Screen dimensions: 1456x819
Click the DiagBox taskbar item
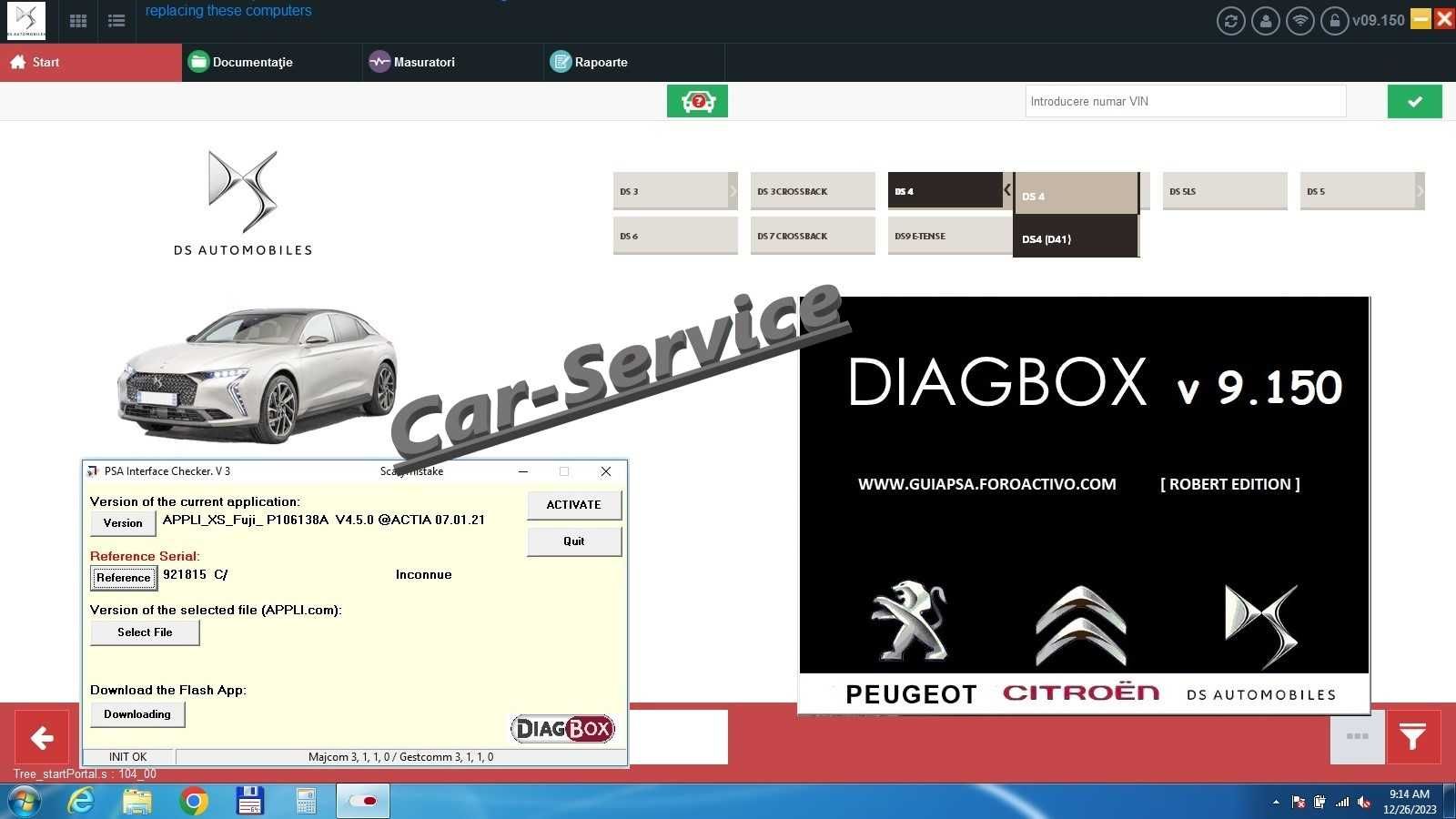tap(363, 802)
